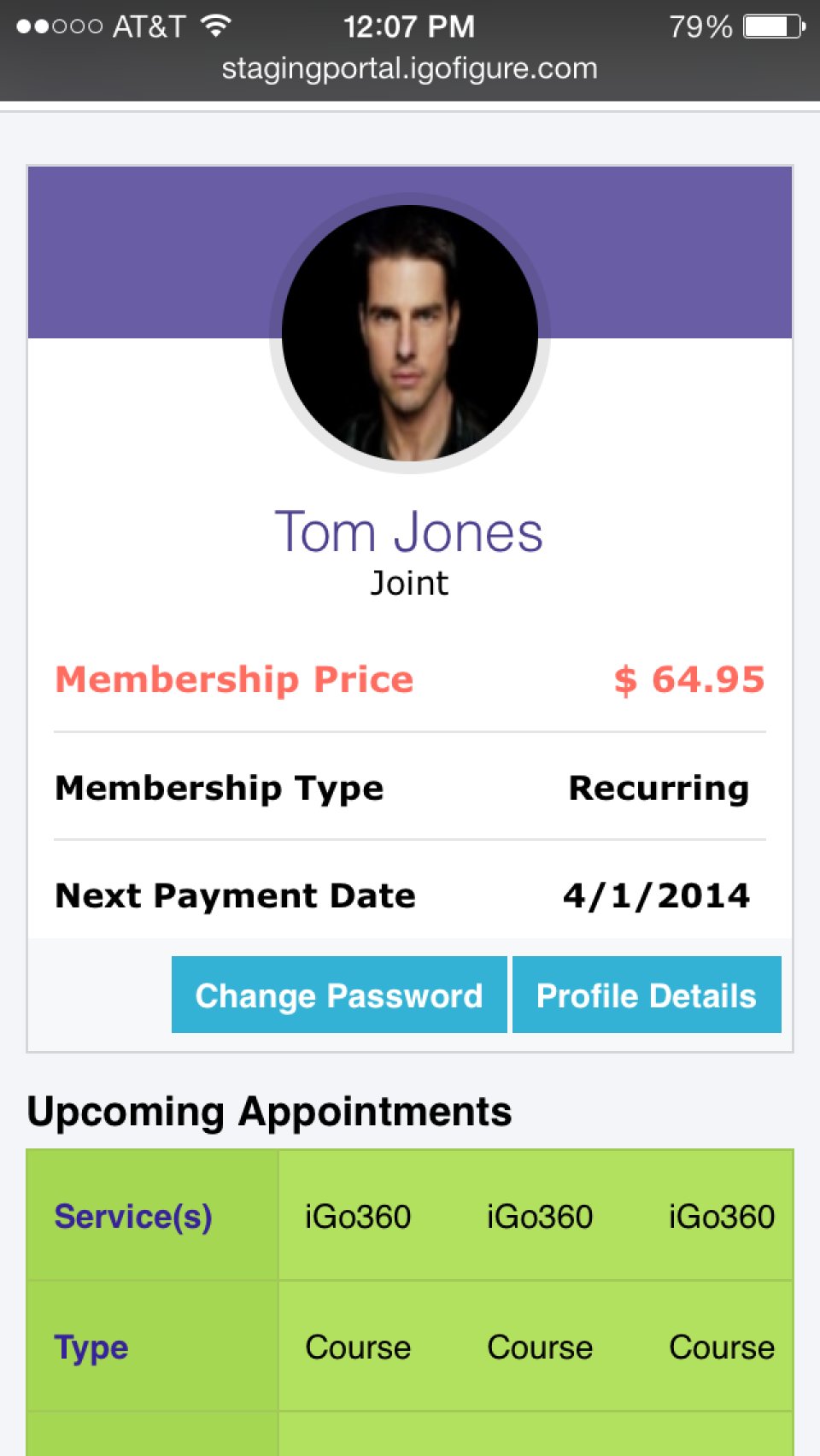The height and width of the screenshot is (1456, 820).
Task: Tap the 4/1/2014 next payment date
Action: click(656, 895)
